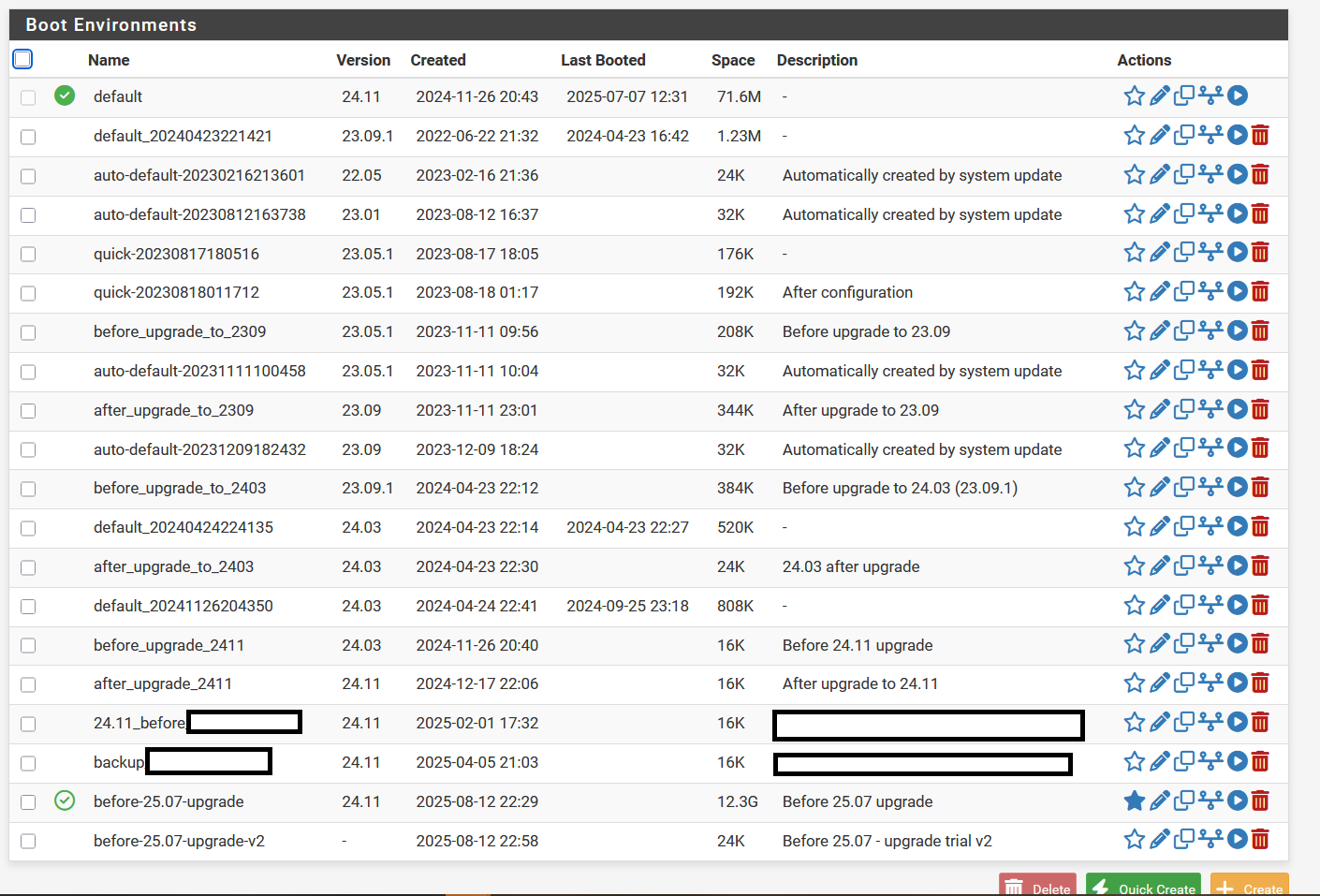Click the 'default_20241126204350' name cell
Viewport: 1320px width, 896px height.
[x=183, y=606]
